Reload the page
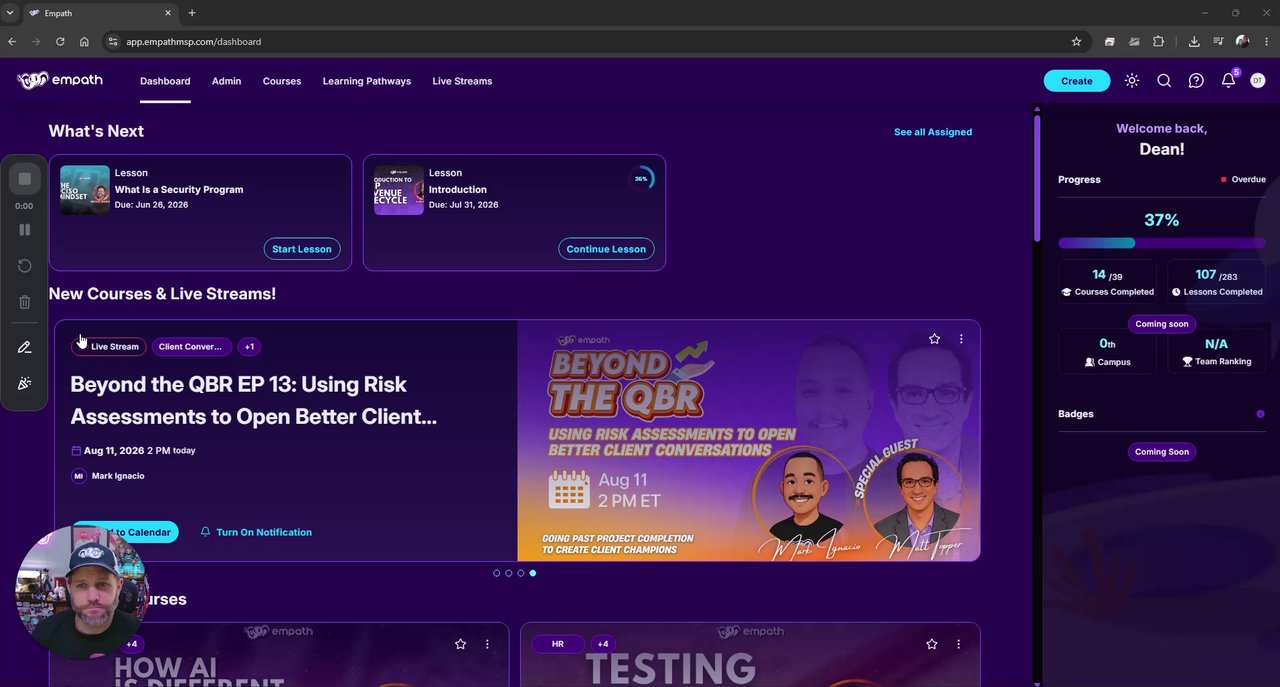This screenshot has width=1280, height=687. (x=60, y=42)
